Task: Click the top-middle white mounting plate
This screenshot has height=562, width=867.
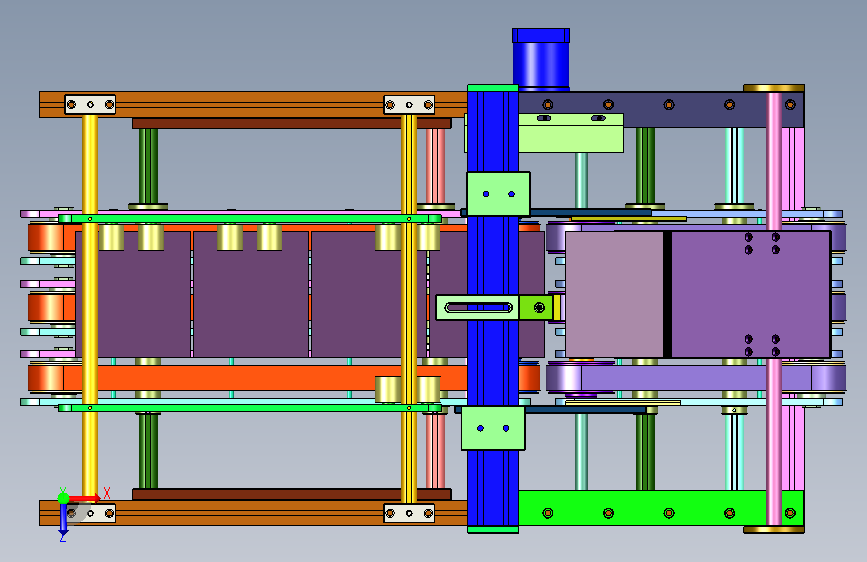Action: click(x=409, y=105)
